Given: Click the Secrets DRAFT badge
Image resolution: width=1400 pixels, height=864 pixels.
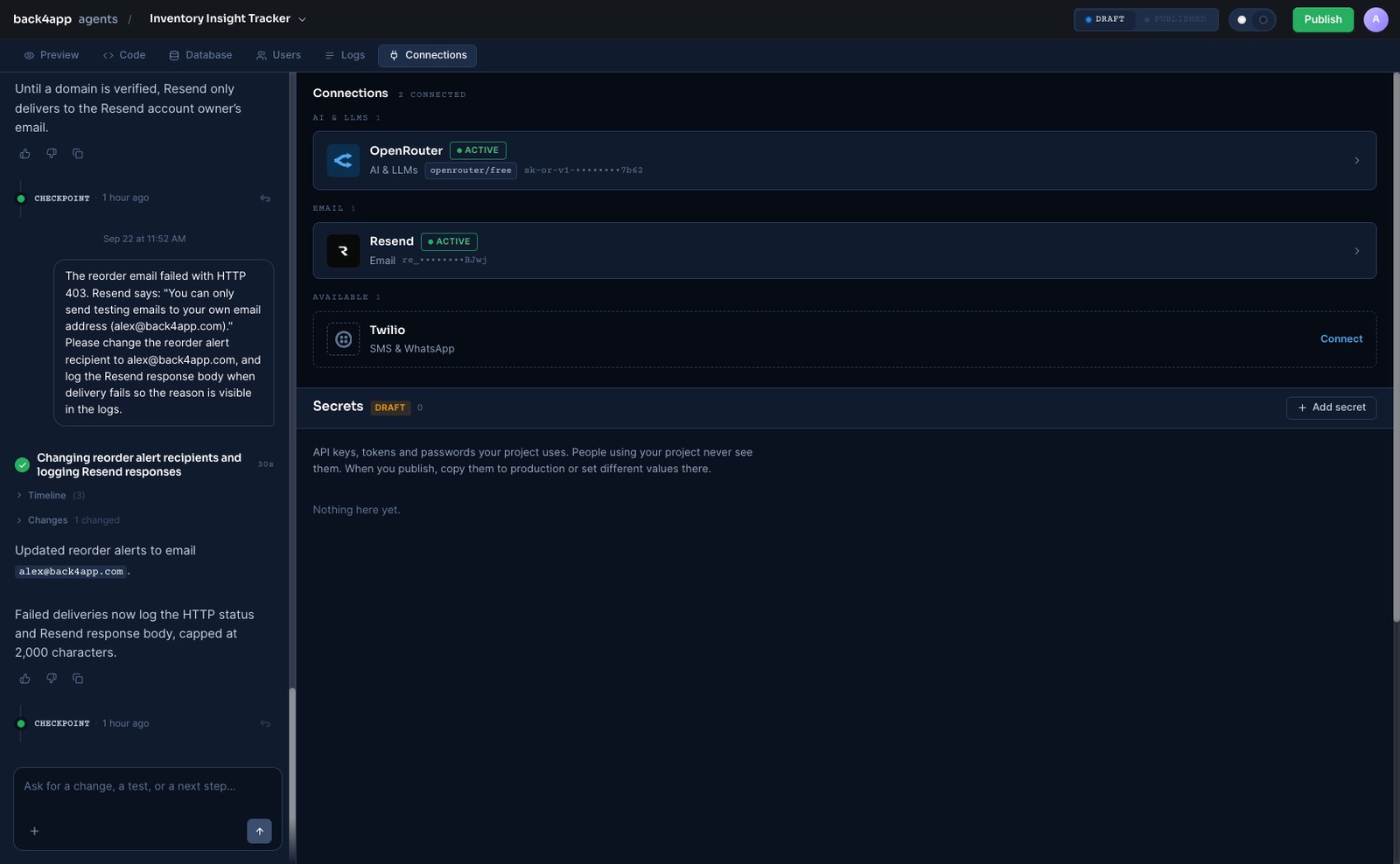Looking at the screenshot, I should coord(390,408).
